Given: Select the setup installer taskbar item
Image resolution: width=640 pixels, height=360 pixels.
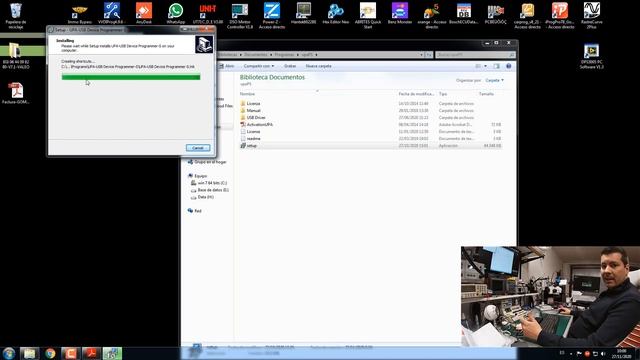Looking at the screenshot, I should click(112, 353).
